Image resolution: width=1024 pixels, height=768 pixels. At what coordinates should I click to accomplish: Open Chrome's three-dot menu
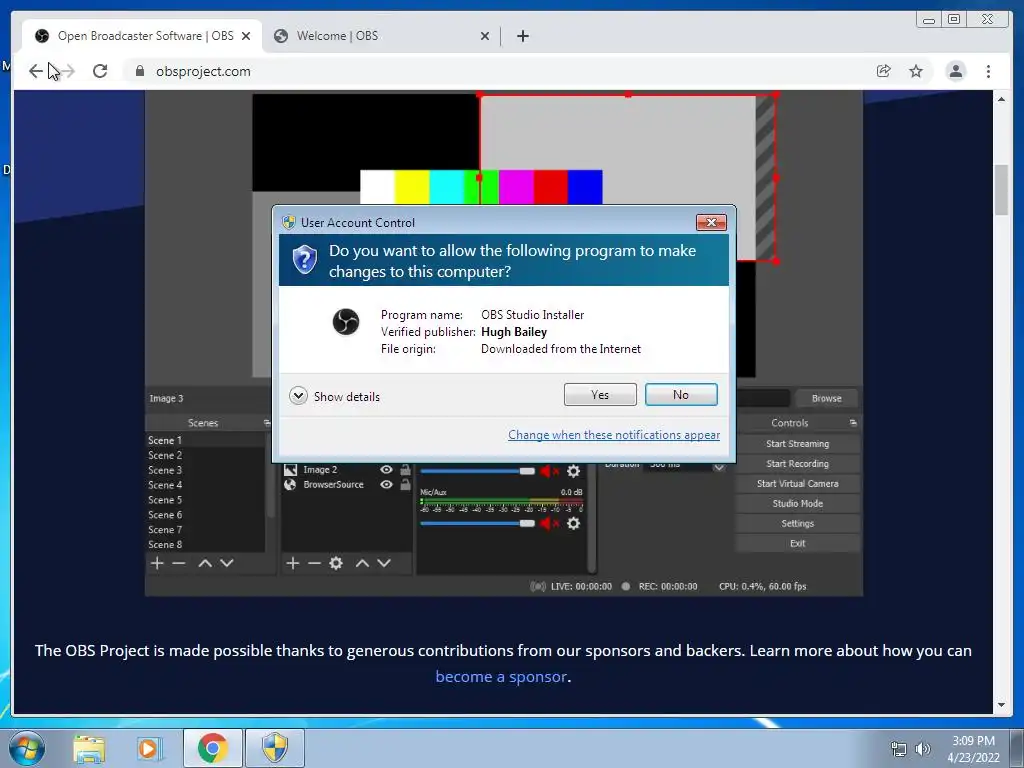point(988,71)
